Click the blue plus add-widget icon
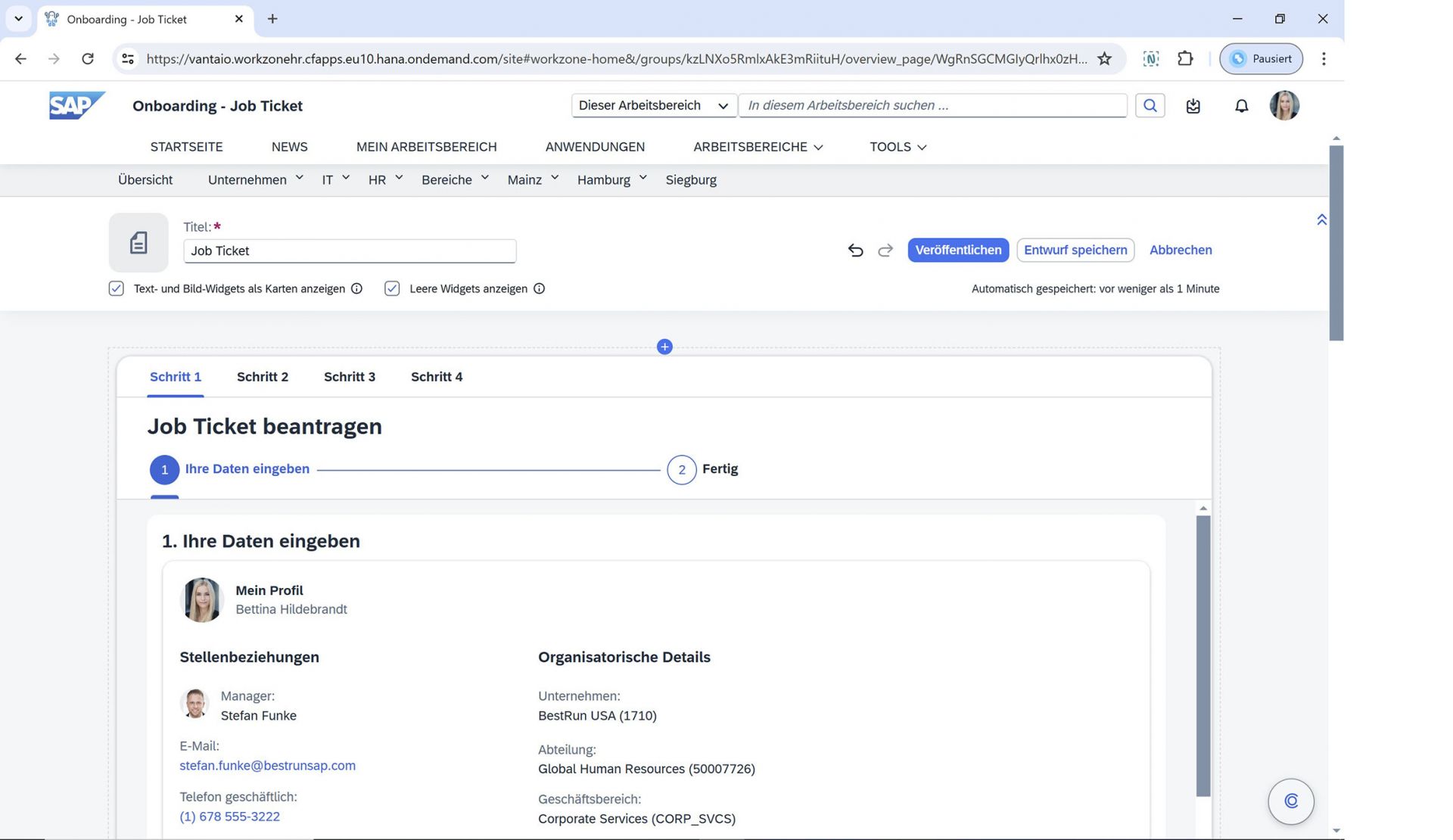 (664, 347)
